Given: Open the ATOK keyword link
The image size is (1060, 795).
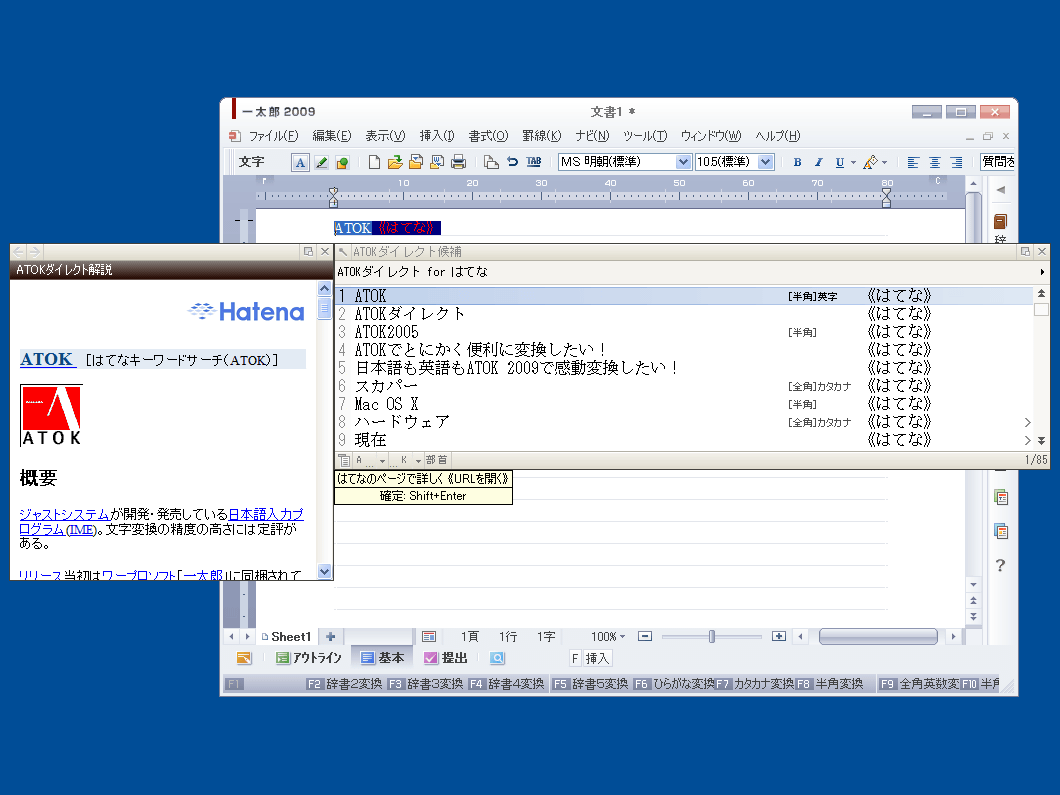Looking at the screenshot, I should click(47, 359).
